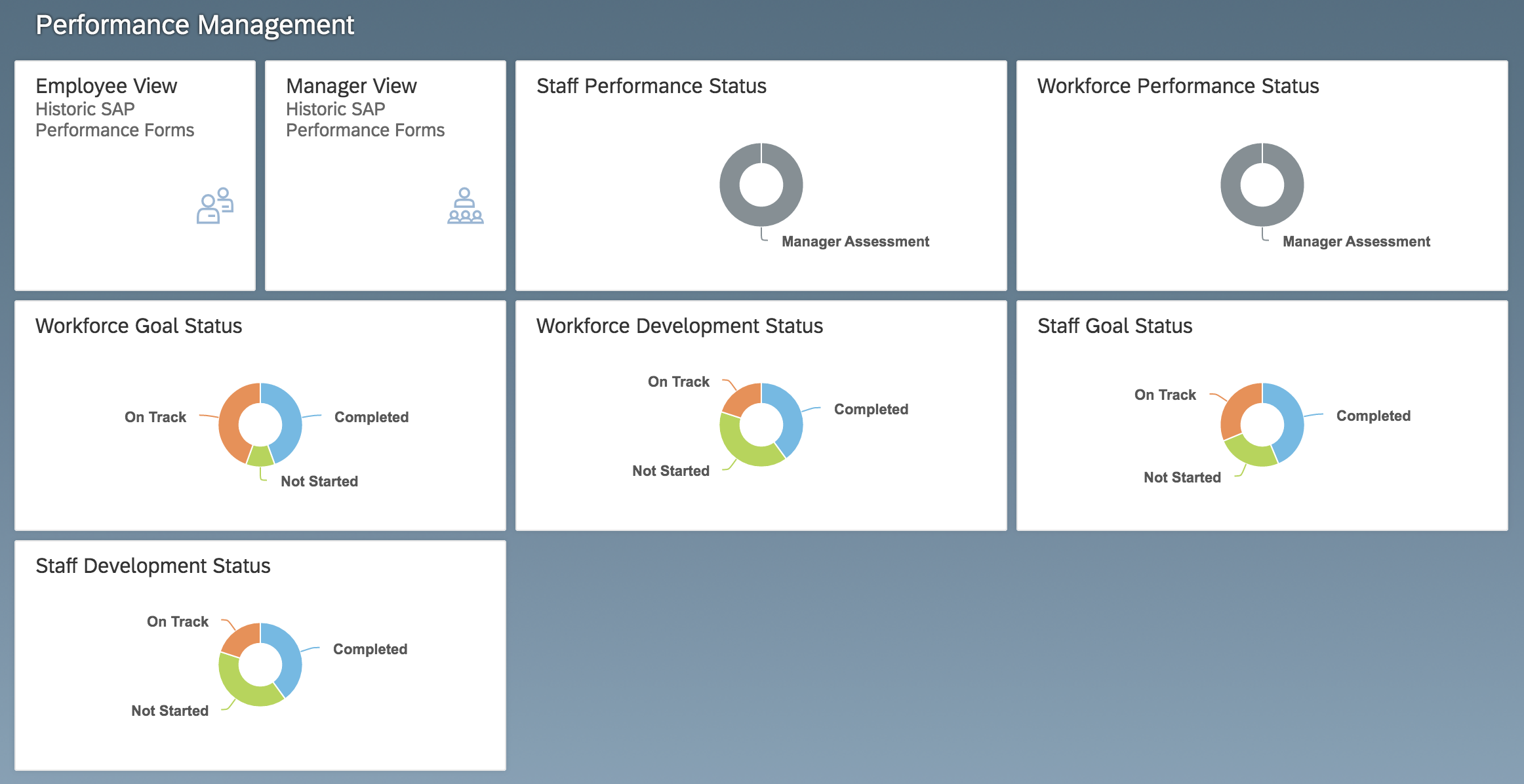This screenshot has height=784, width=1524.
Task: Click Not Started label in Staff Goal Status
Action: coord(1182,478)
